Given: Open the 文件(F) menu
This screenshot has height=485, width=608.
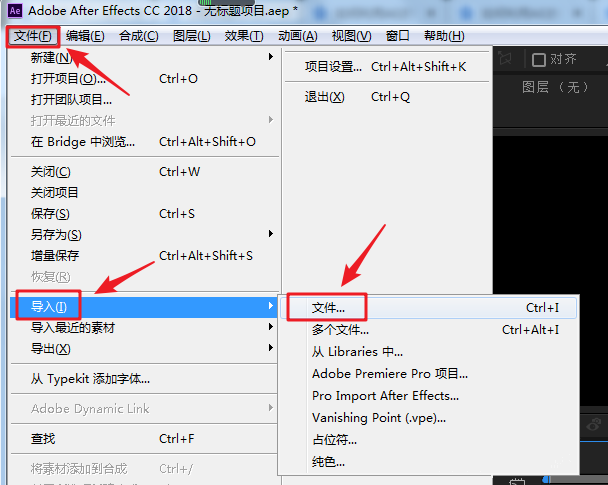Looking at the screenshot, I should (x=33, y=36).
